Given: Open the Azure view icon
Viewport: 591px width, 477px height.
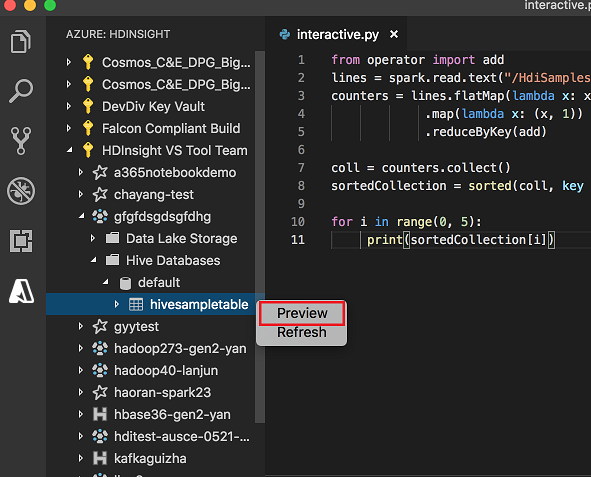Looking at the screenshot, I should [21, 291].
